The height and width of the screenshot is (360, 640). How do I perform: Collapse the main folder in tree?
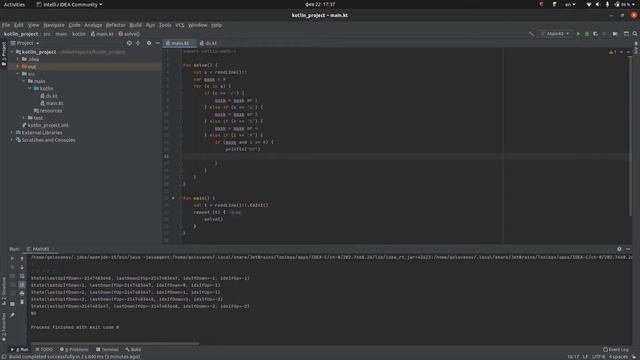click(24, 81)
